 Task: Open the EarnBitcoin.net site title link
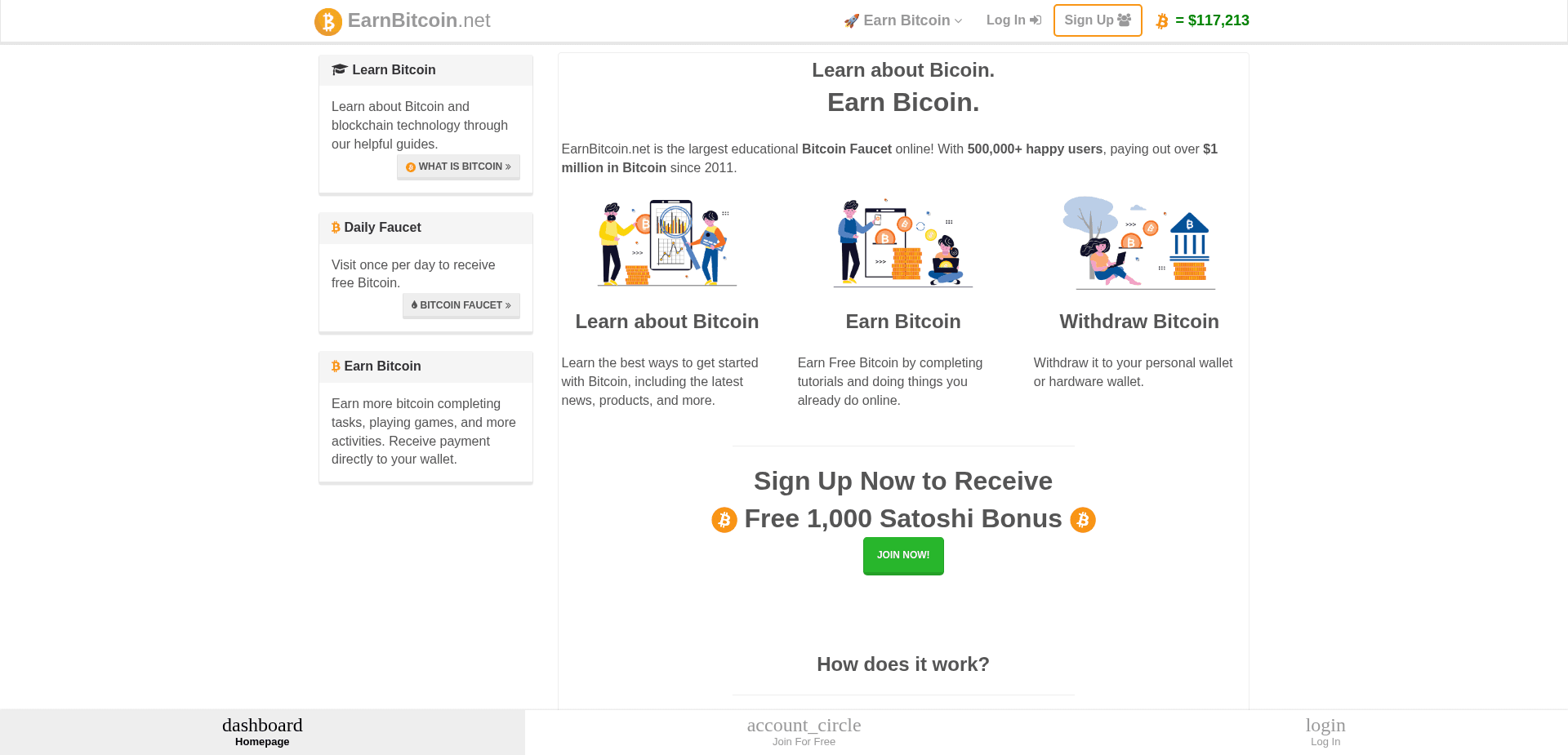[x=419, y=20]
